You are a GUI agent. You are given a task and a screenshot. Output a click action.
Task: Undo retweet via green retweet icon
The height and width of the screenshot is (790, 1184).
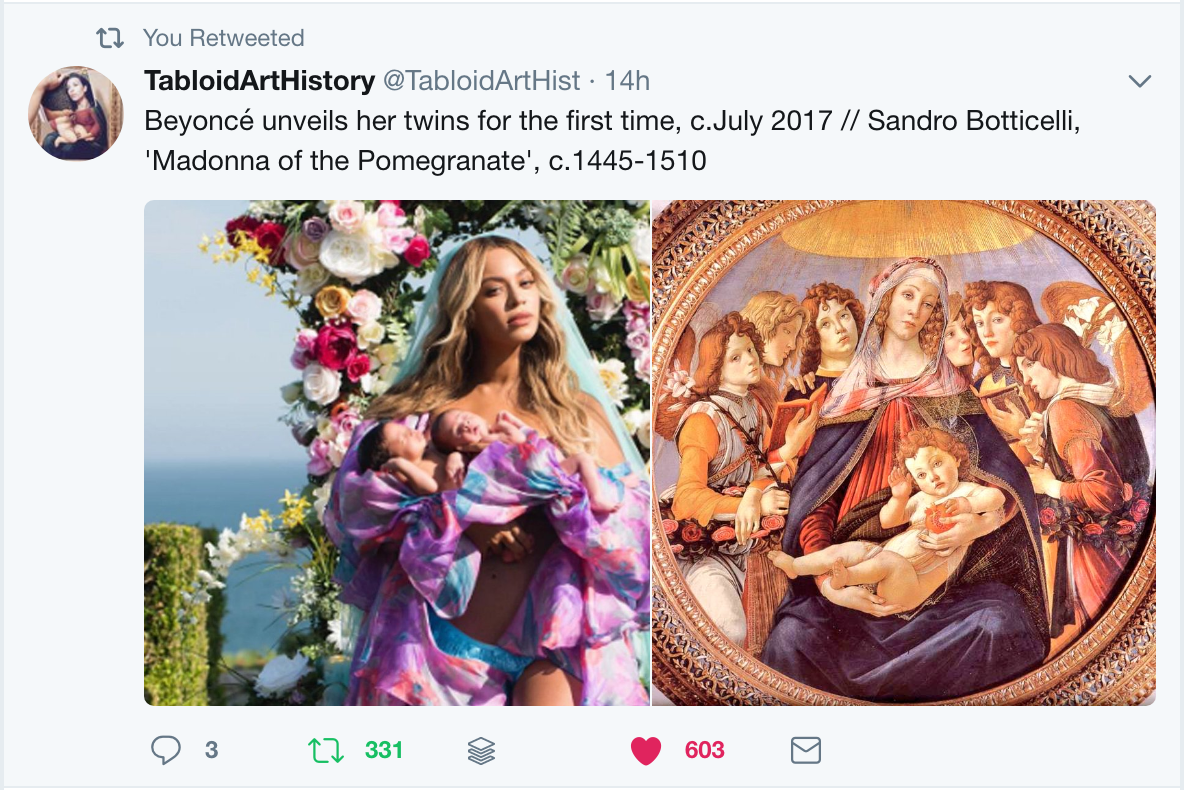[325, 750]
